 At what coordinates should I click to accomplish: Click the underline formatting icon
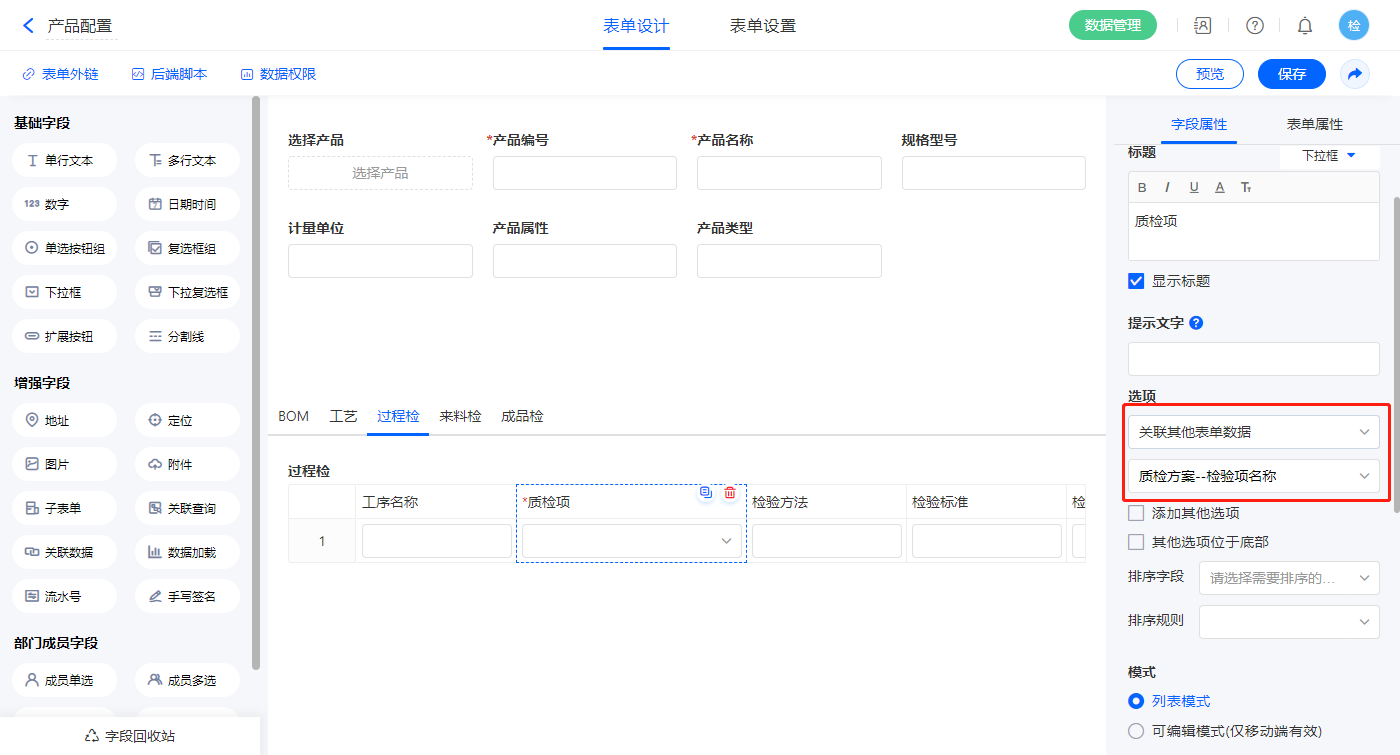click(1194, 188)
